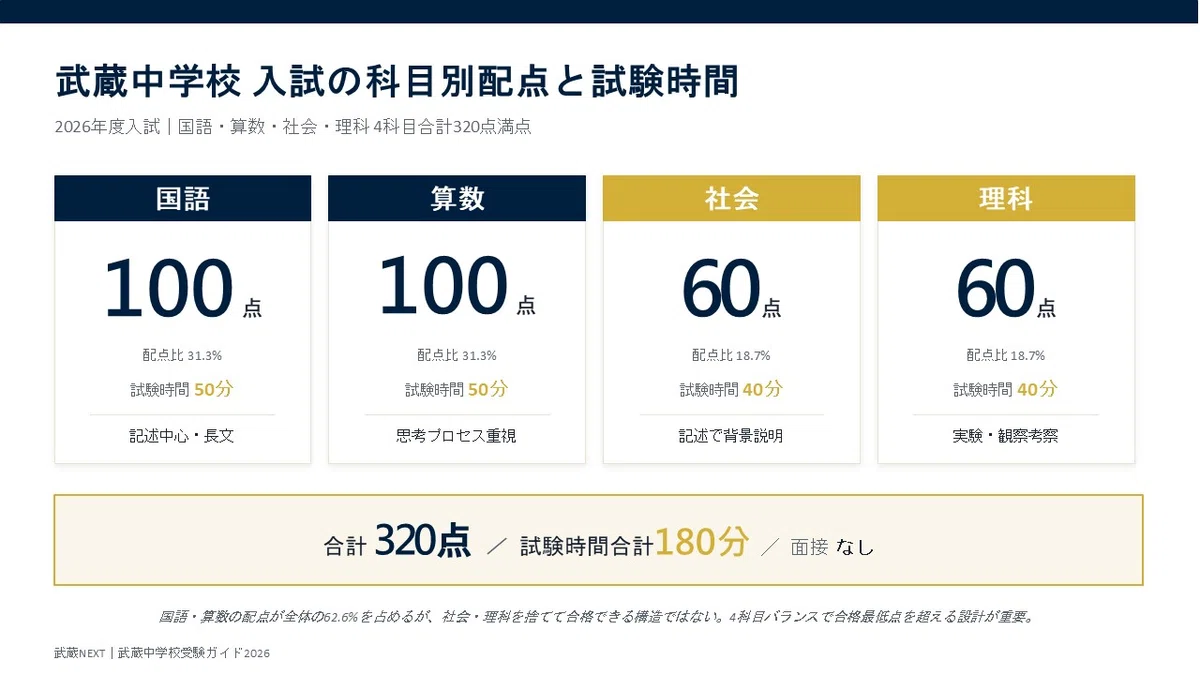Screen dimensions: 1200x675
Task: Select the 算数 card header
Action: 457,198
